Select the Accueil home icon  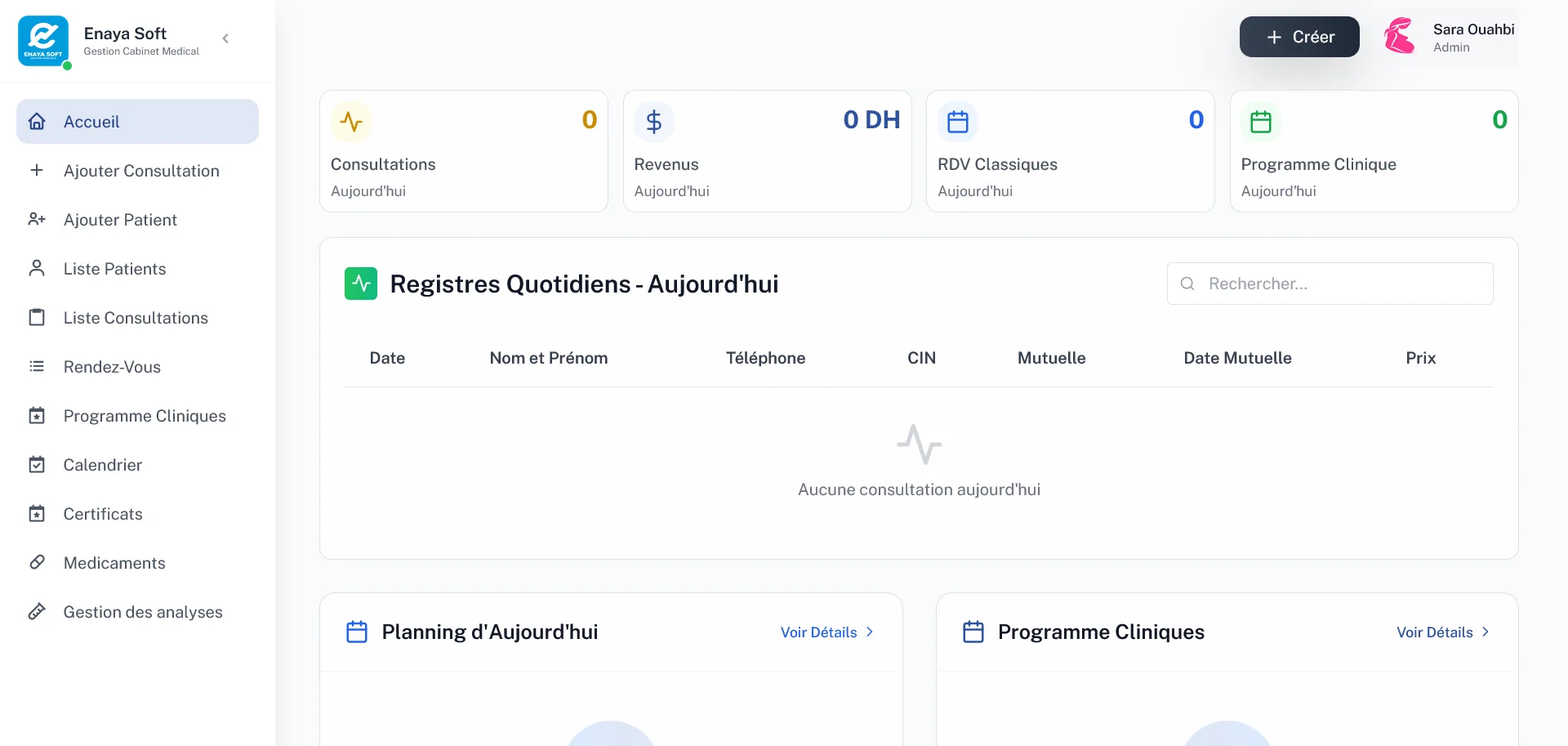tap(37, 121)
